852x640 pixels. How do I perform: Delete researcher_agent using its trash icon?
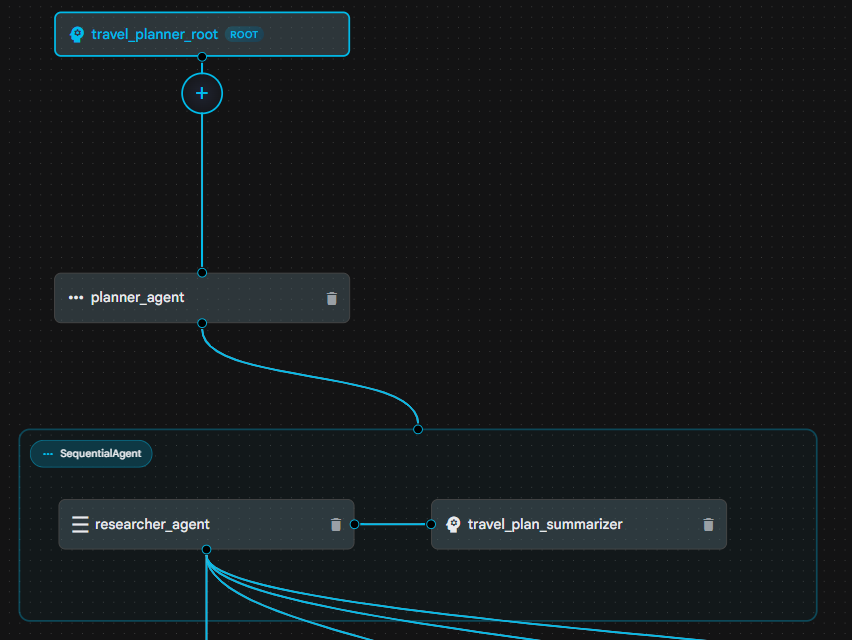[336, 524]
